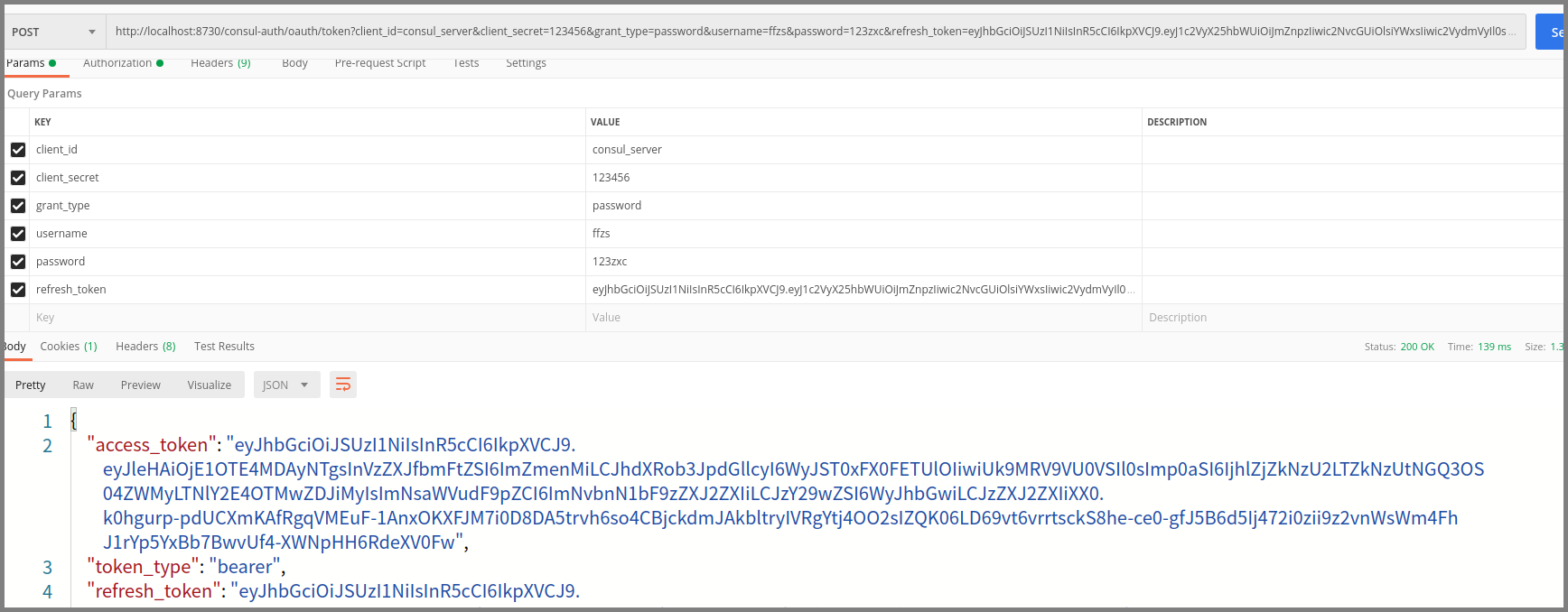This screenshot has width=1568, height=612.
Task: Click the "bearer" value in response
Action: click(245, 567)
